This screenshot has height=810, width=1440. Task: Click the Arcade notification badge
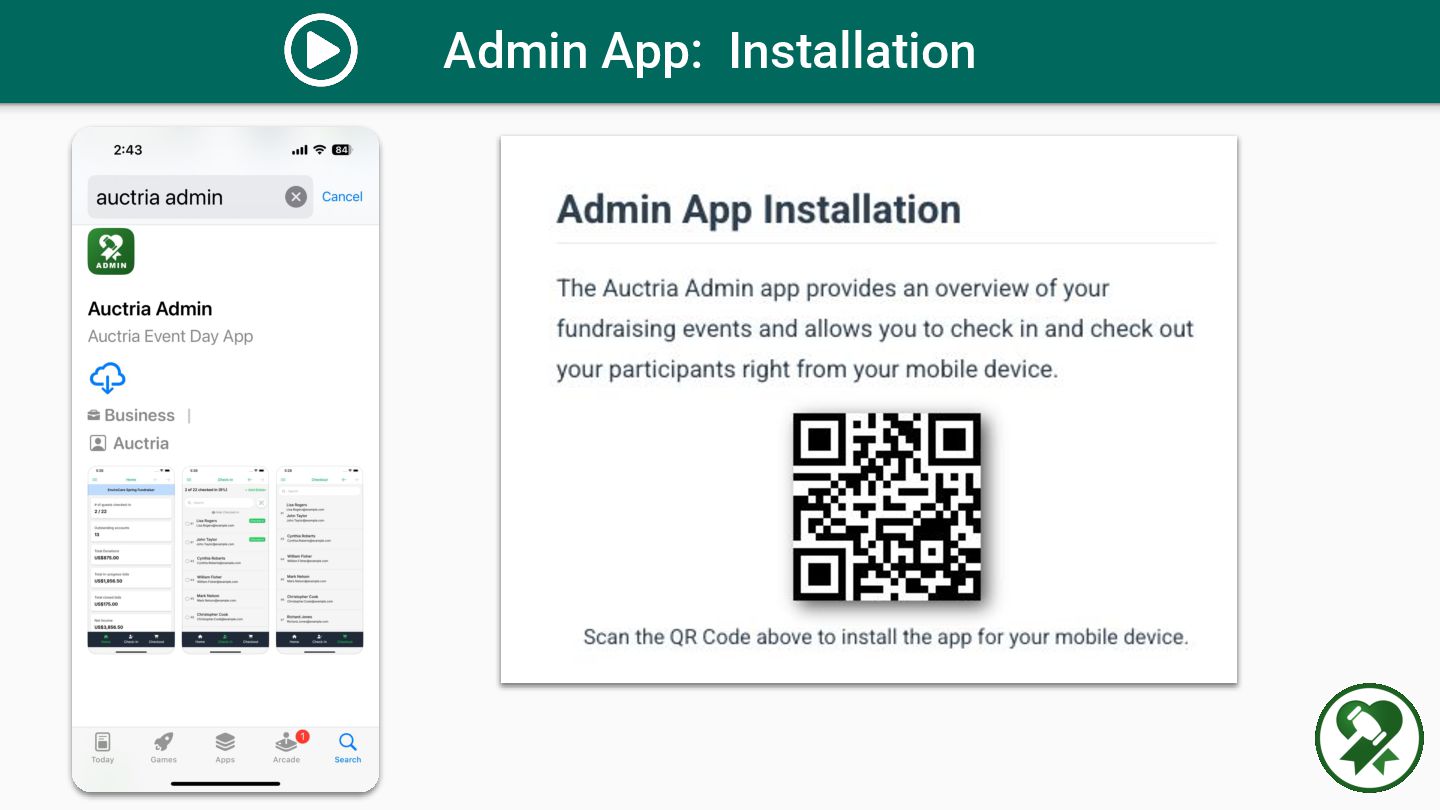(302, 737)
